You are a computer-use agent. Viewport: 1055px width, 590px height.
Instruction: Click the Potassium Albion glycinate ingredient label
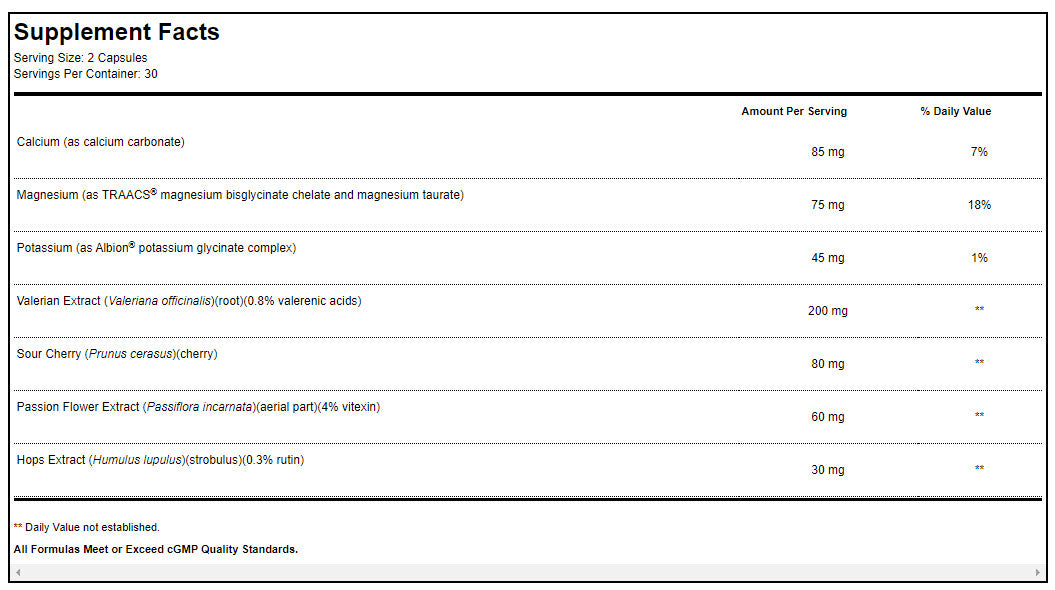point(157,248)
